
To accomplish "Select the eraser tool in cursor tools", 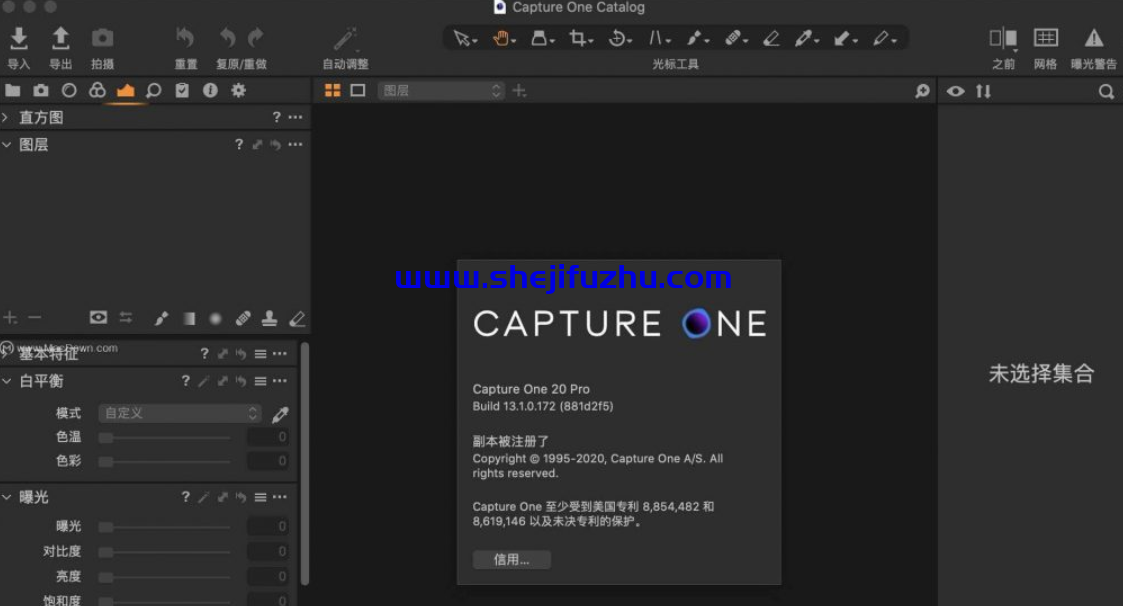I will (x=771, y=38).
